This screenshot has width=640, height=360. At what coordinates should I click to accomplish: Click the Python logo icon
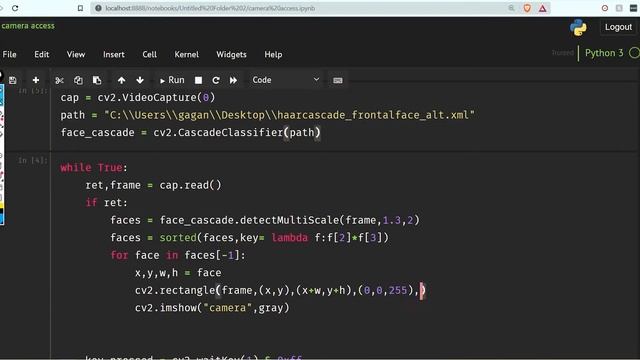coord(578,28)
